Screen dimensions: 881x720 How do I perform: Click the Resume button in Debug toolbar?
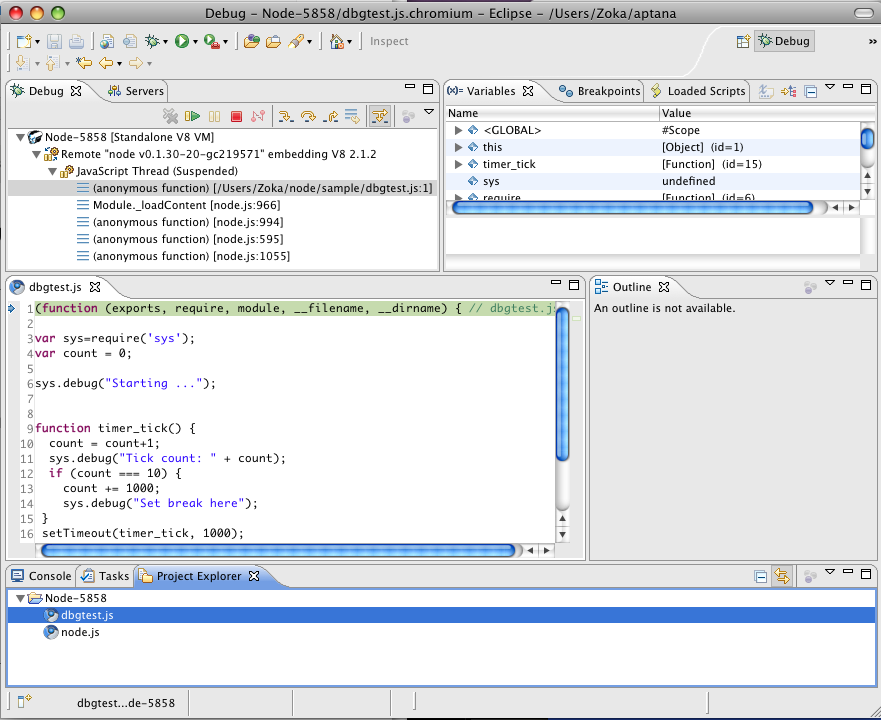pos(193,117)
